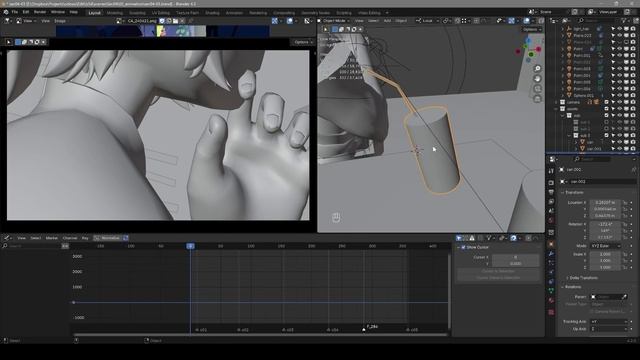Image resolution: width=640 pixels, height=360 pixels.
Task: Open the Object menu in 3D viewport header
Action: coord(401,20)
